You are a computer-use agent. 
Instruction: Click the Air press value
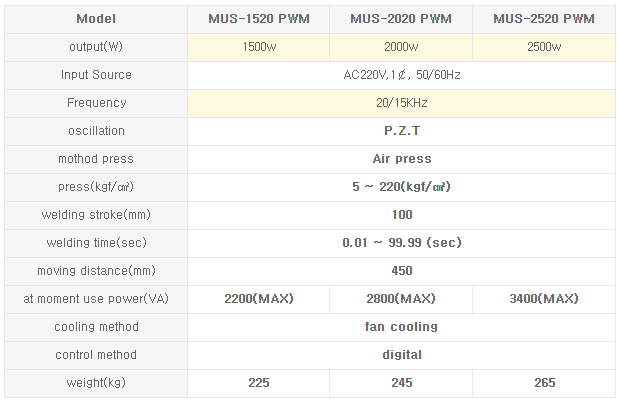click(x=401, y=159)
